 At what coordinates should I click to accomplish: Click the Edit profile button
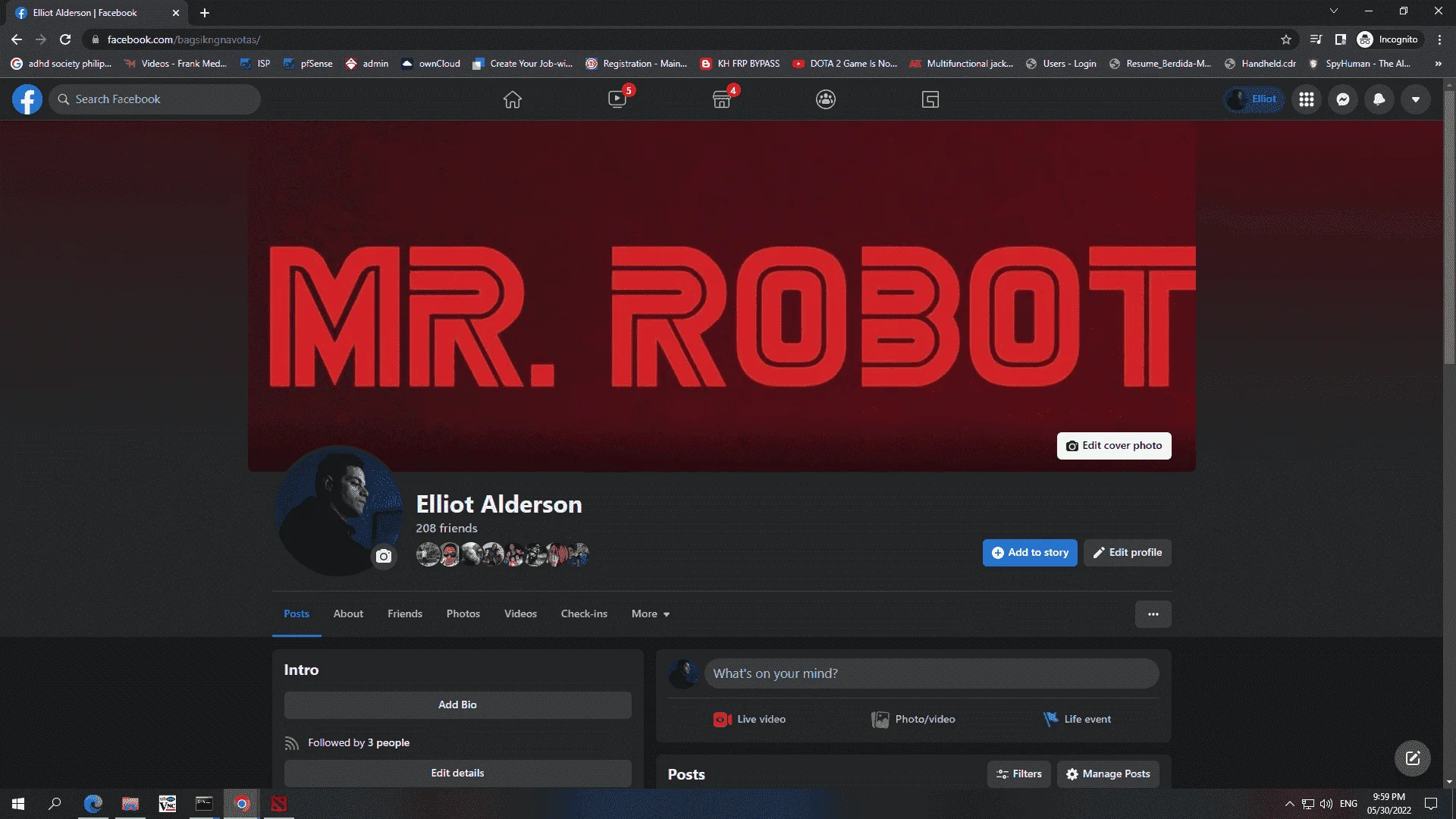[x=1128, y=553]
